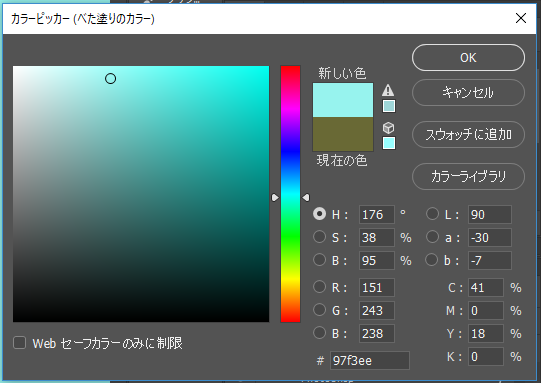Click the circular marker in the color field
Screen dimensions: 541x383
click(110, 79)
